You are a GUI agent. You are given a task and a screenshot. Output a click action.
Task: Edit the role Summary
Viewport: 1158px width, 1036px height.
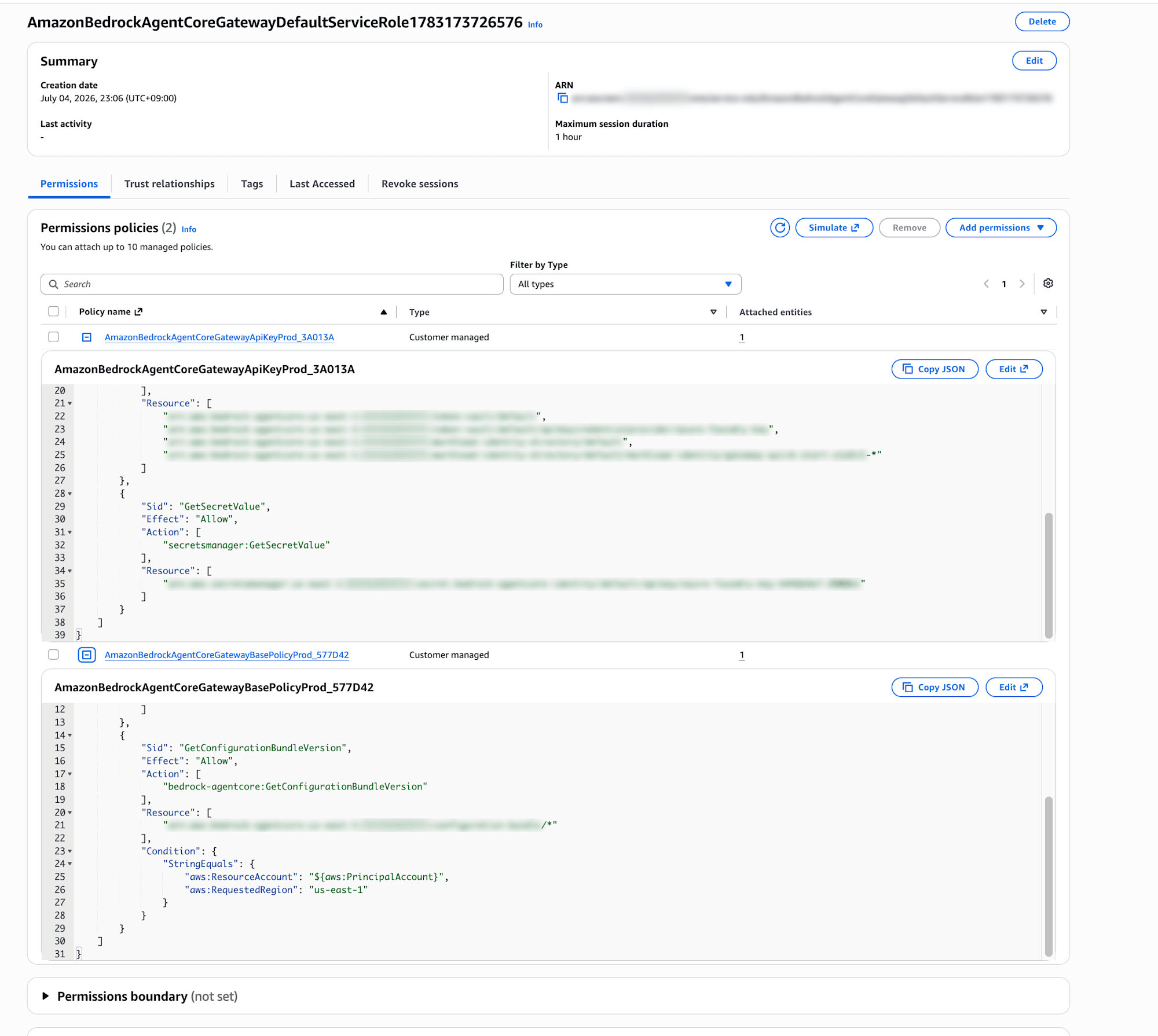pyautogui.click(x=1034, y=61)
